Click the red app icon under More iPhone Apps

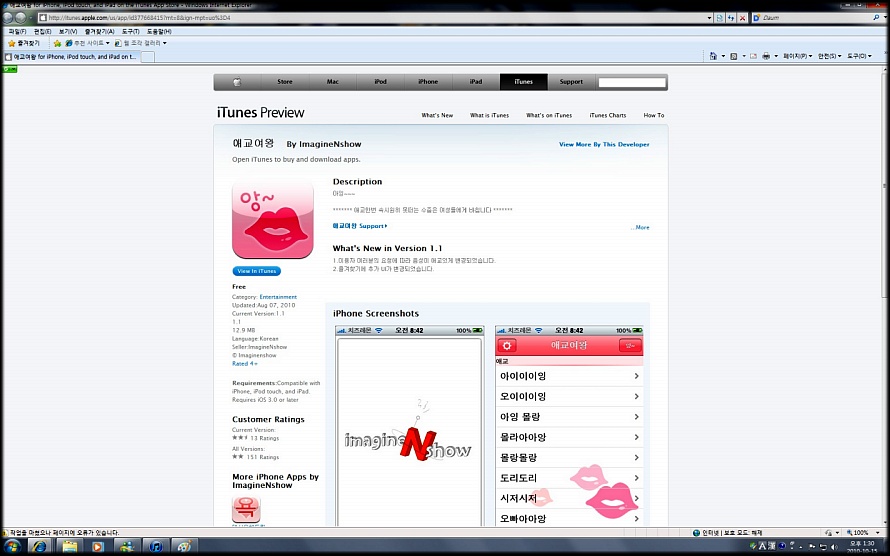(x=246, y=509)
